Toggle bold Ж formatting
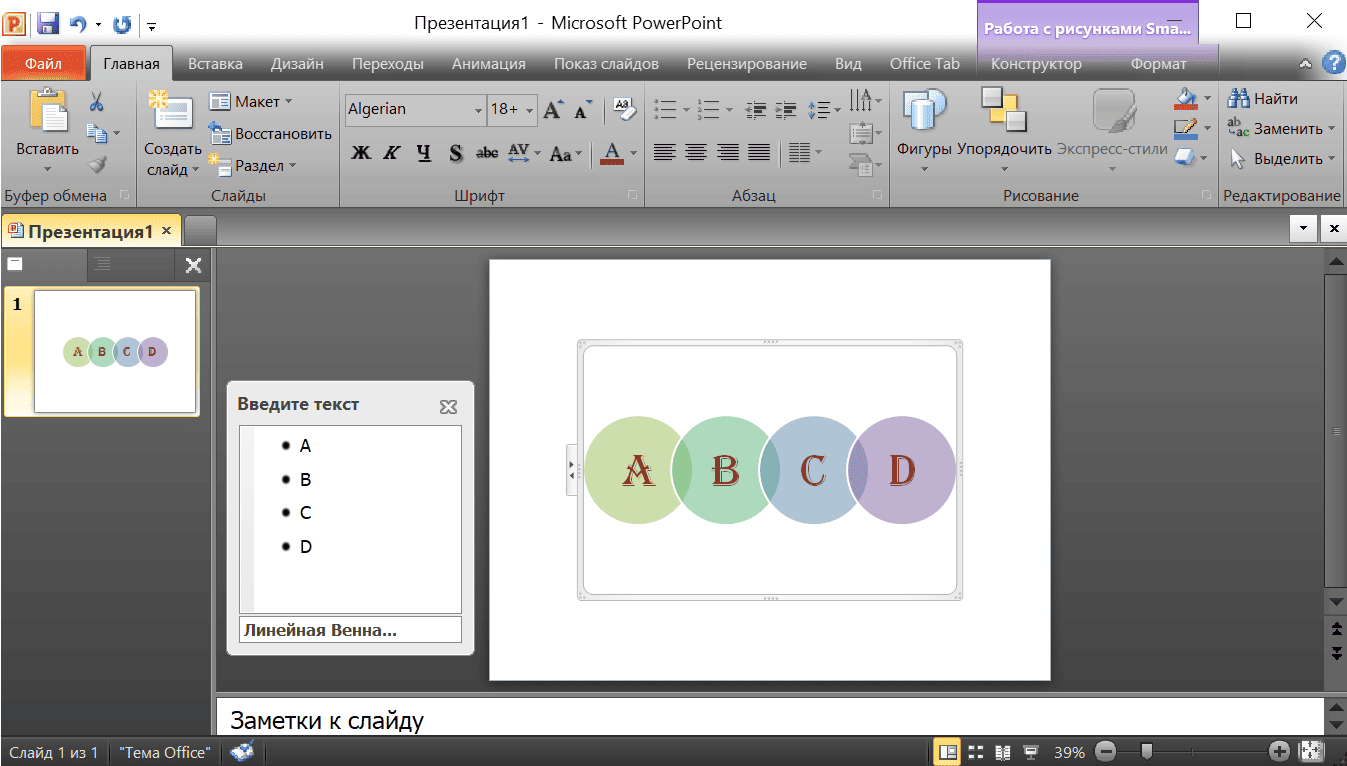This screenshot has width=1347, height=766. tap(361, 154)
